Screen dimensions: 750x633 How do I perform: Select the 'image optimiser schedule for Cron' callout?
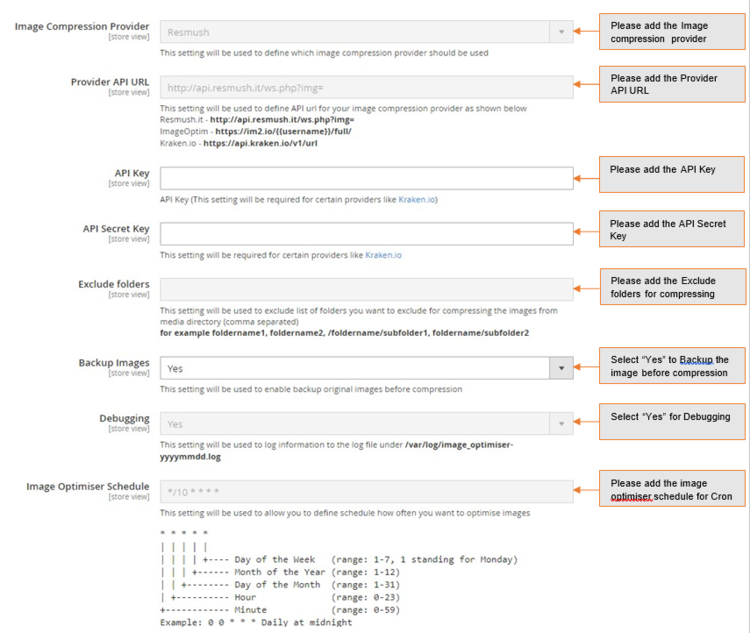672,490
